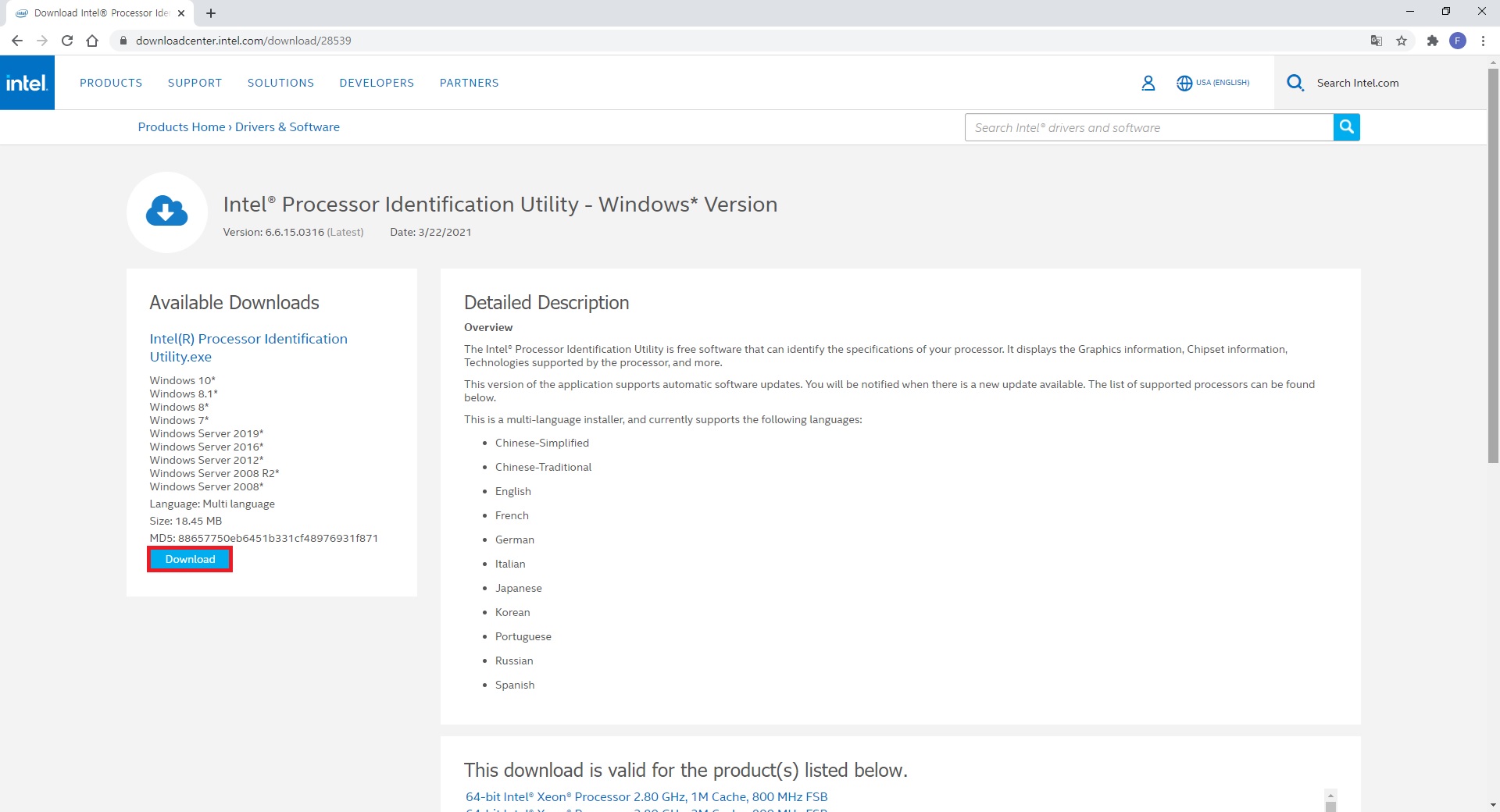
Task: Open Intel(R) Processor Identification Utility.exe link
Action: (x=248, y=347)
